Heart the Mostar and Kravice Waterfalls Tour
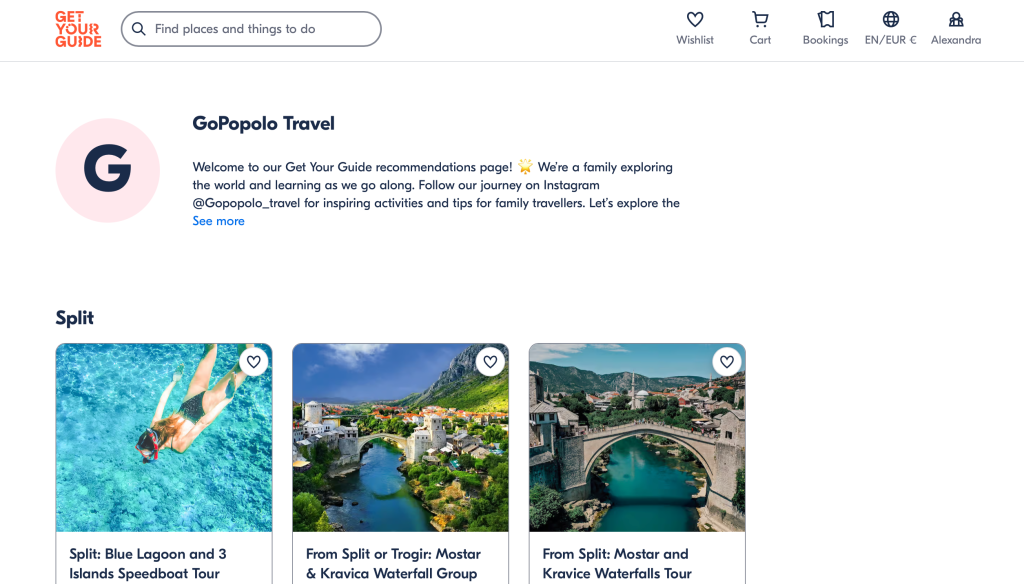The width and height of the screenshot is (1024, 584). [x=727, y=362]
